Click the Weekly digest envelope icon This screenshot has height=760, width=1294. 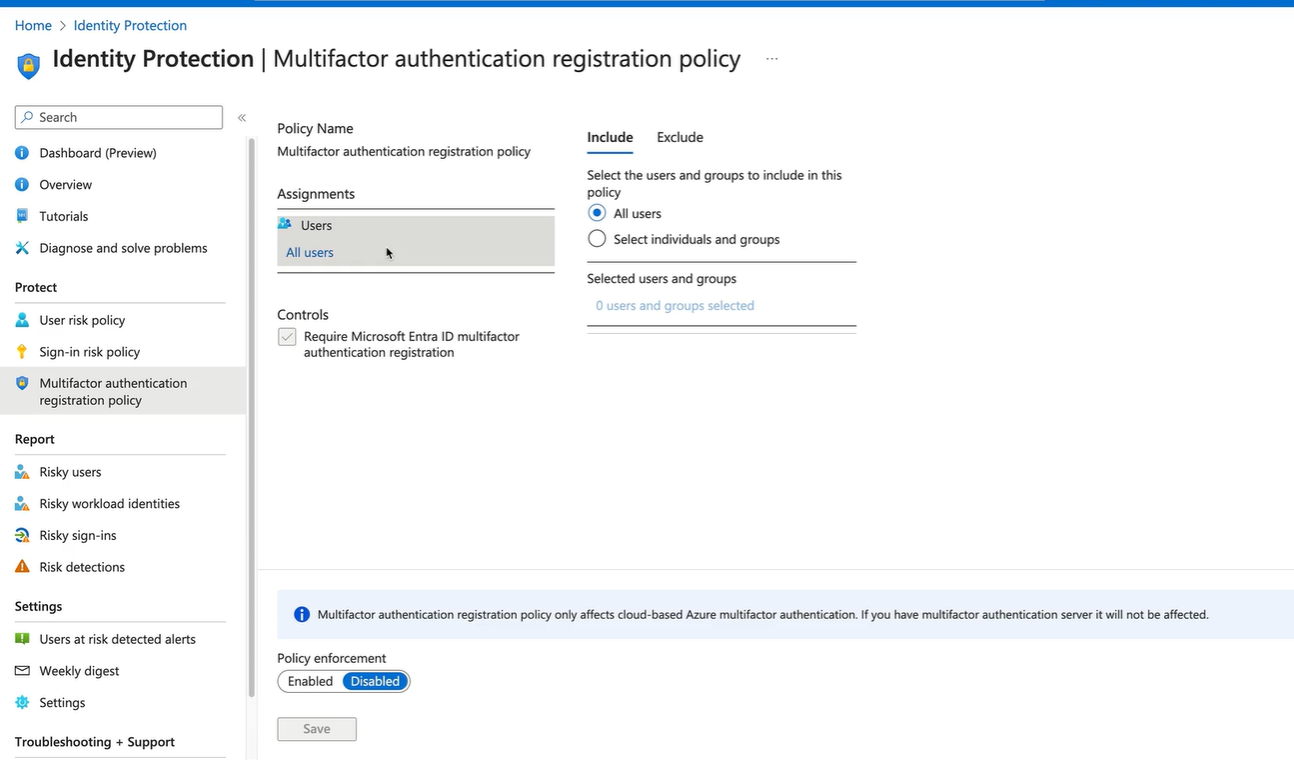coord(22,671)
